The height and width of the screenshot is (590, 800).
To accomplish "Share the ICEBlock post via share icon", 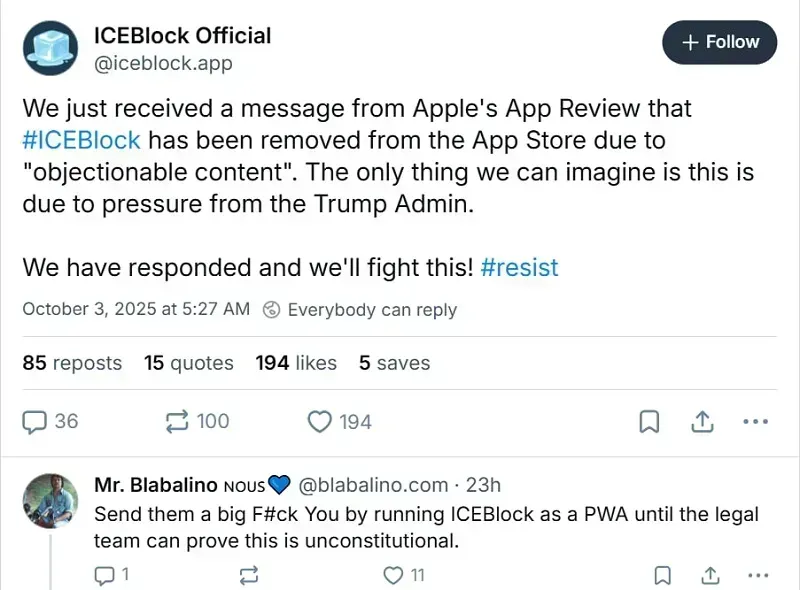I will click(x=701, y=421).
